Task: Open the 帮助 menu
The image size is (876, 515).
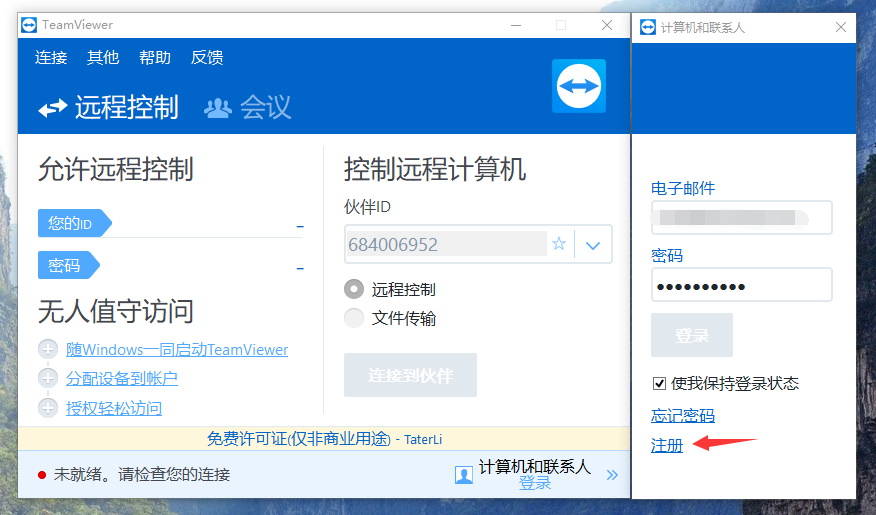Action: [155, 57]
